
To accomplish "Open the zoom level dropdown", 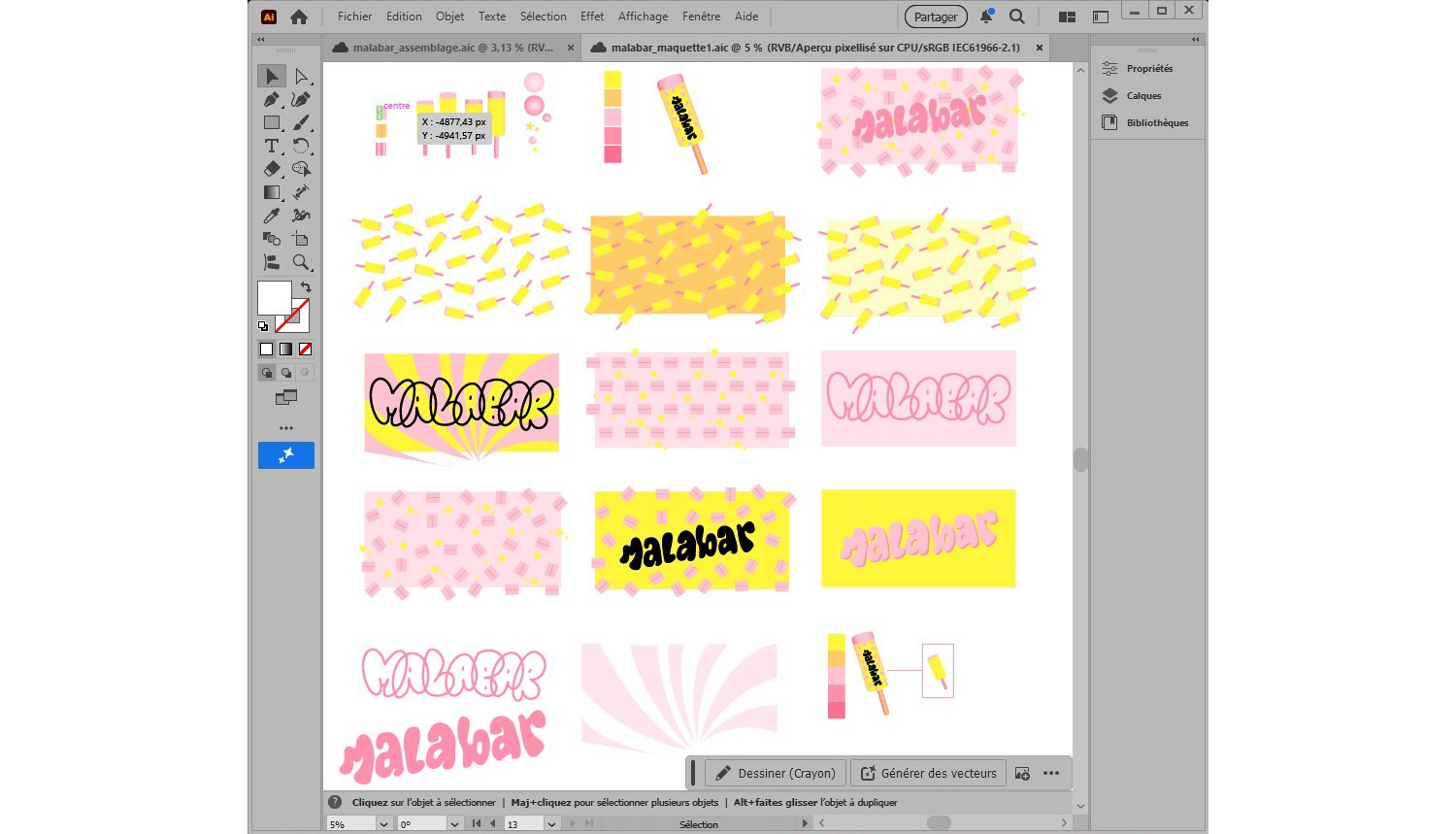I will coord(383,823).
